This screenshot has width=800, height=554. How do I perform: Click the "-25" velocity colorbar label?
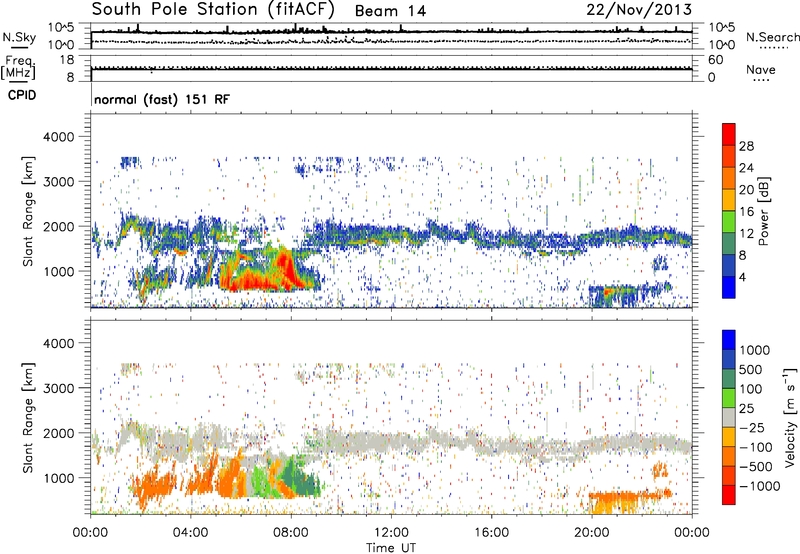[x=752, y=427]
